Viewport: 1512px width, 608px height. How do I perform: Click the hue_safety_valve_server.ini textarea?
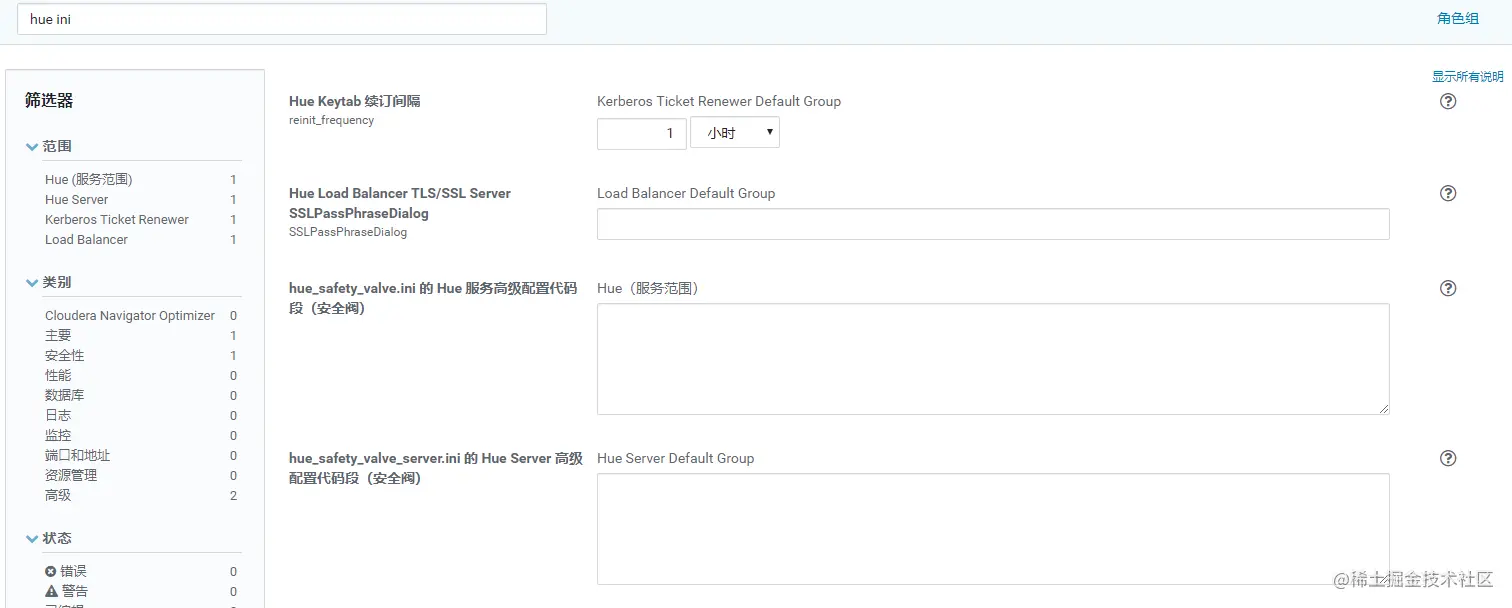[993, 529]
